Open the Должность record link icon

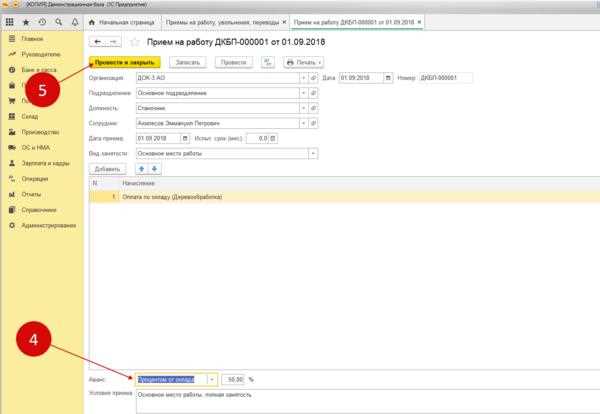(313, 108)
